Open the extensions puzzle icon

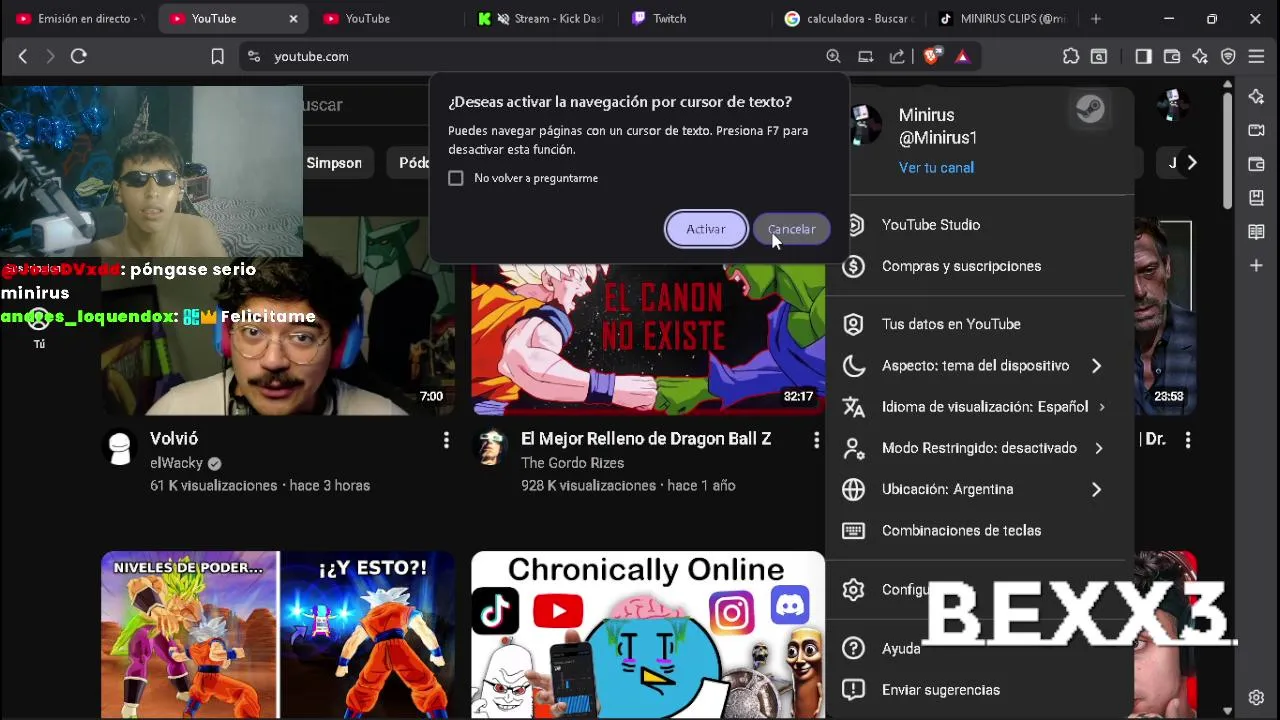pos(1071,57)
